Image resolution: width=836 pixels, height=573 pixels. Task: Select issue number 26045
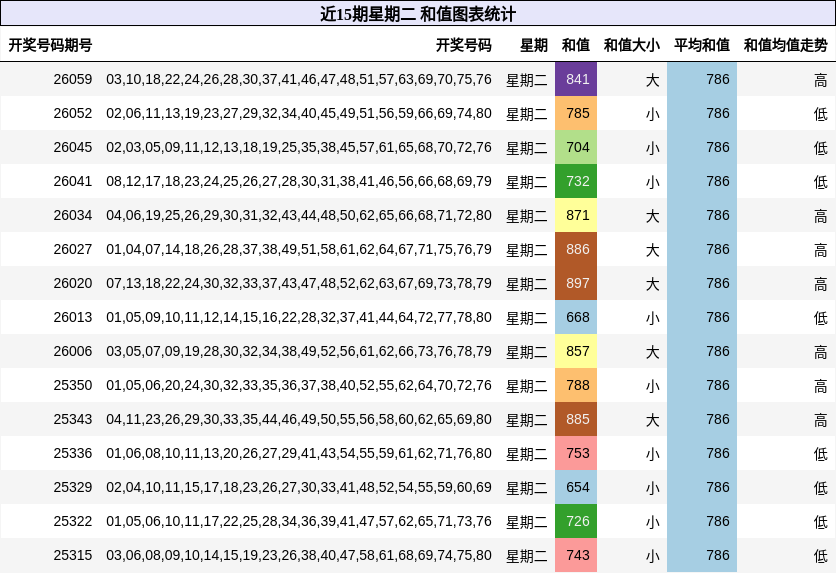[73, 148]
